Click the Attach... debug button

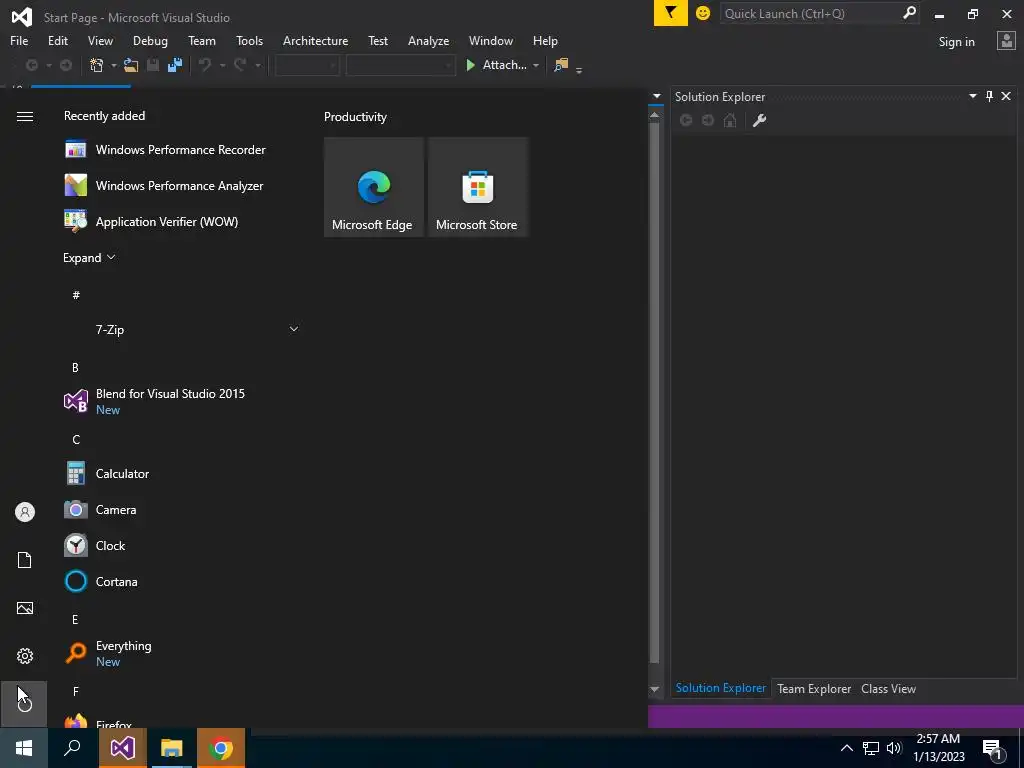click(496, 65)
